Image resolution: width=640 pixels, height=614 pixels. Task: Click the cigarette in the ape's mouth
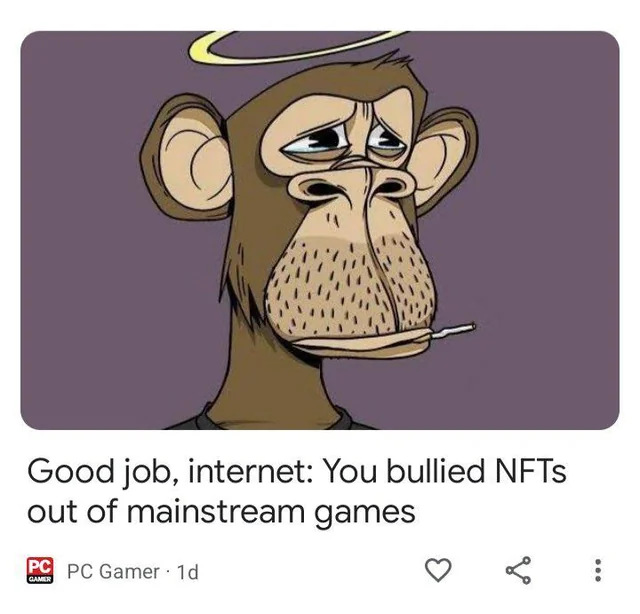click(453, 330)
